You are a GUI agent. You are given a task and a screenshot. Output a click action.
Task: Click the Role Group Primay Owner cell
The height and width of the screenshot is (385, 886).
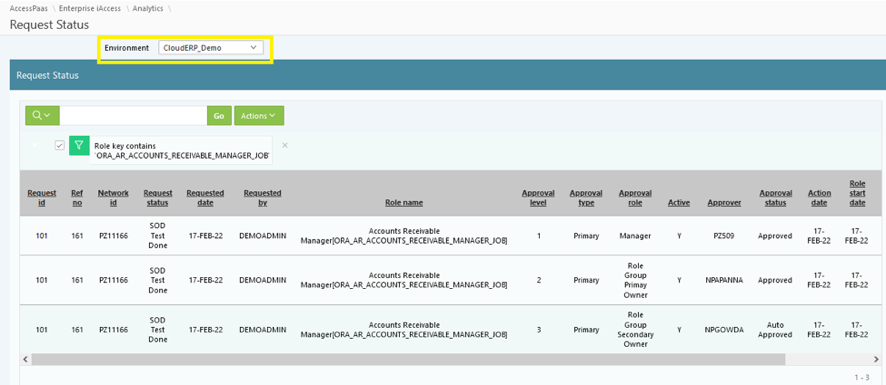coord(635,280)
